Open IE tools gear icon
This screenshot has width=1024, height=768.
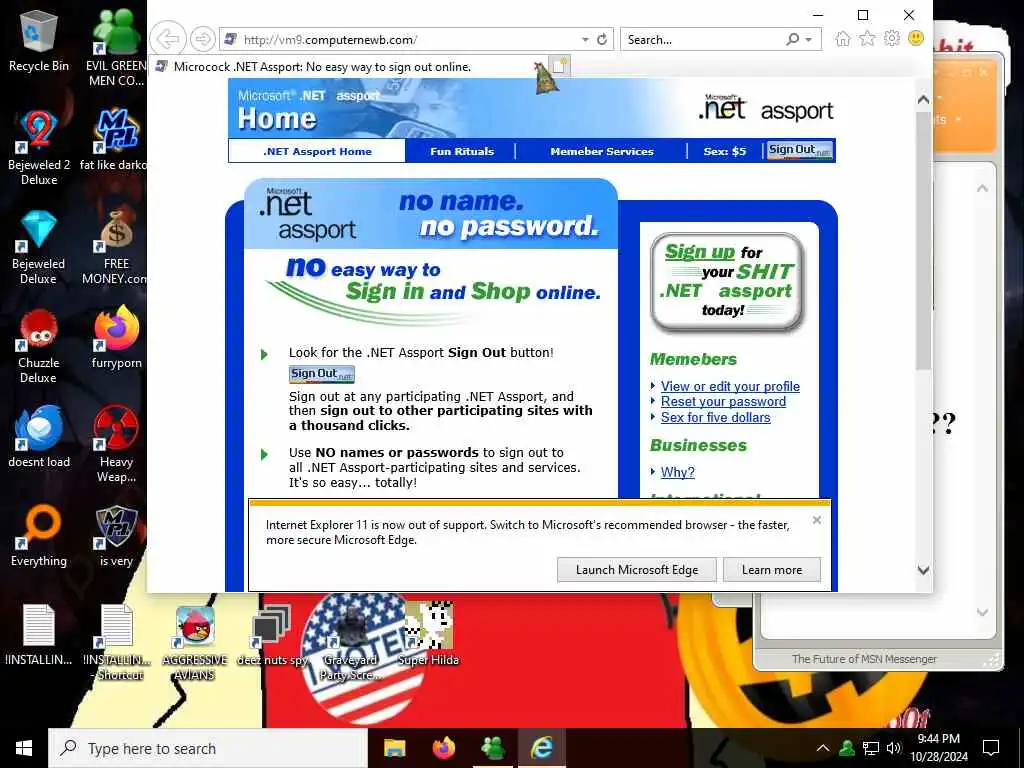[x=891, y=39]
